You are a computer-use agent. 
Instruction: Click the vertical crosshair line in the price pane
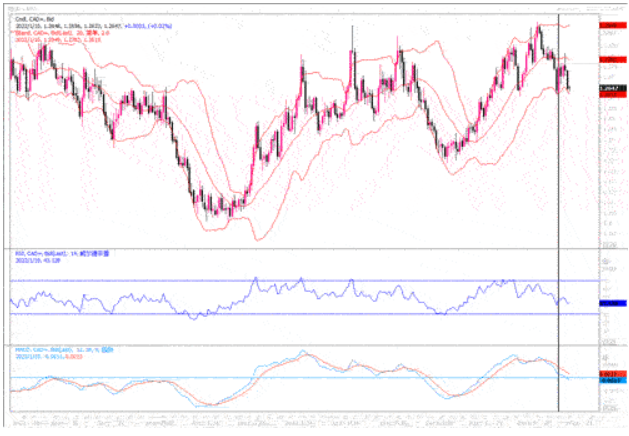tap(557, 150)
